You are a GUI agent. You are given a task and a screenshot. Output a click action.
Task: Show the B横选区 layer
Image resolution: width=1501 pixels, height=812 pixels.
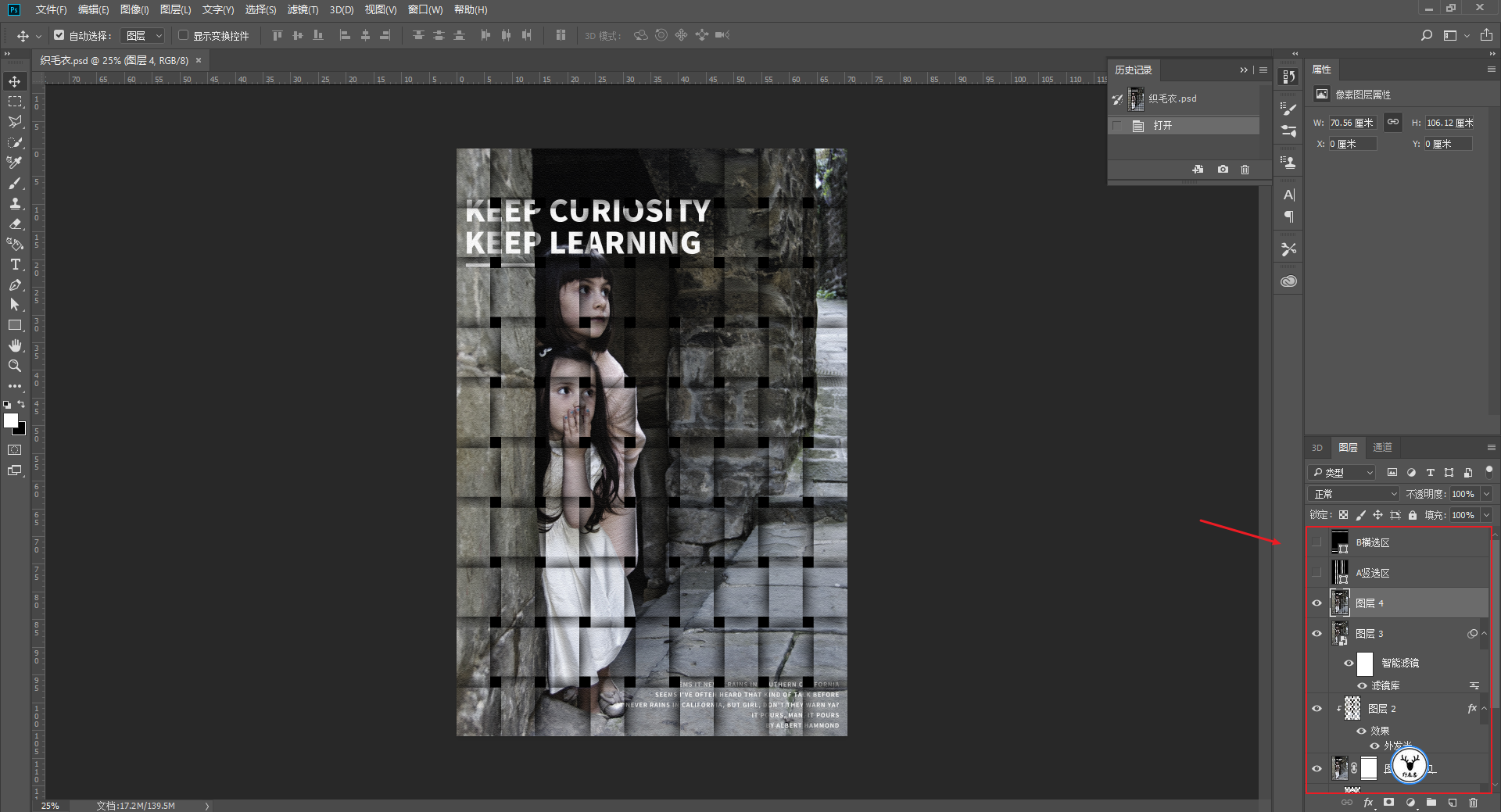[1317, 542]
